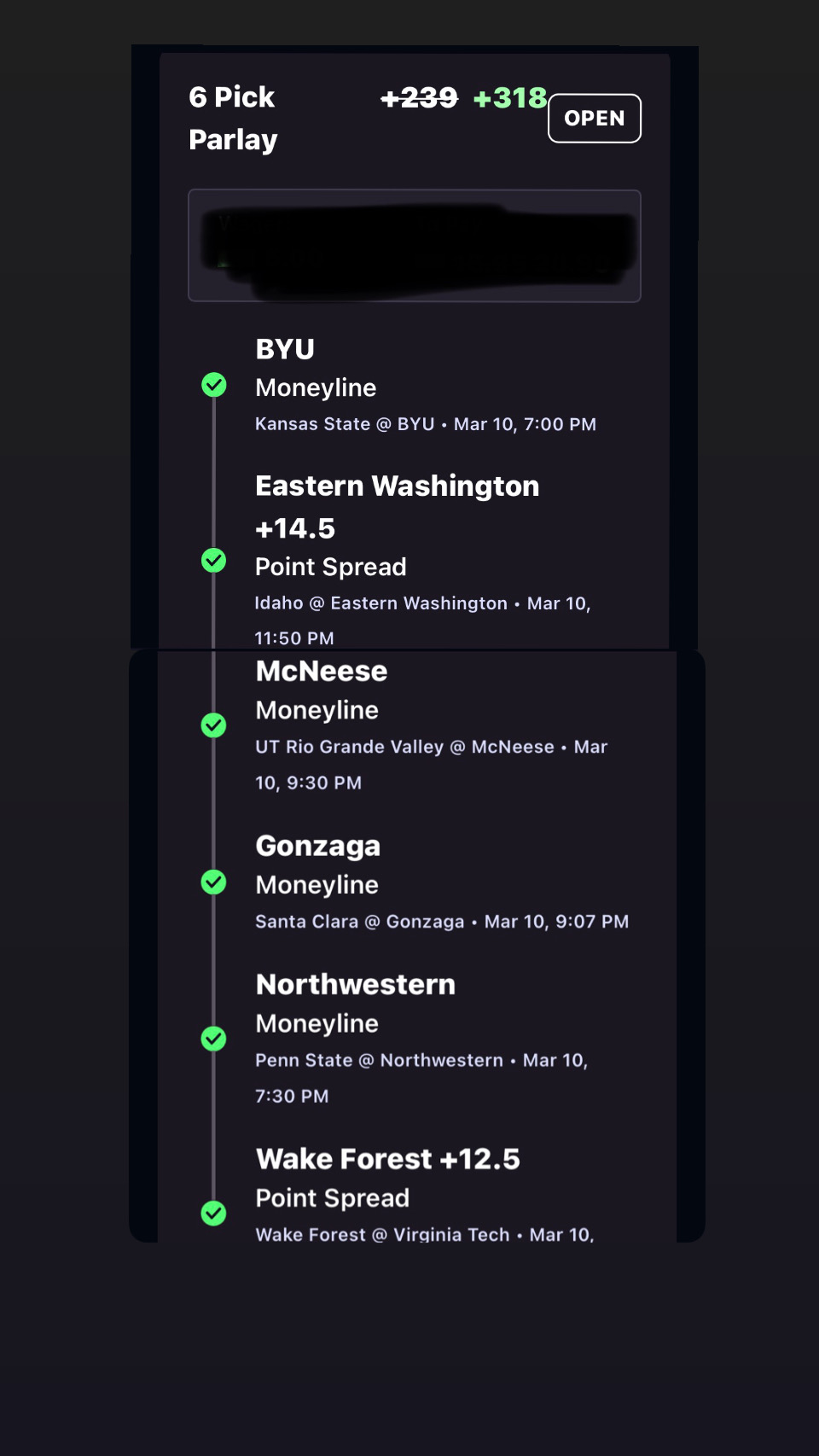View the Penn State @ Northwestern game
The height and width of the screenshot is (1456, 819).
pos(379,1060)
